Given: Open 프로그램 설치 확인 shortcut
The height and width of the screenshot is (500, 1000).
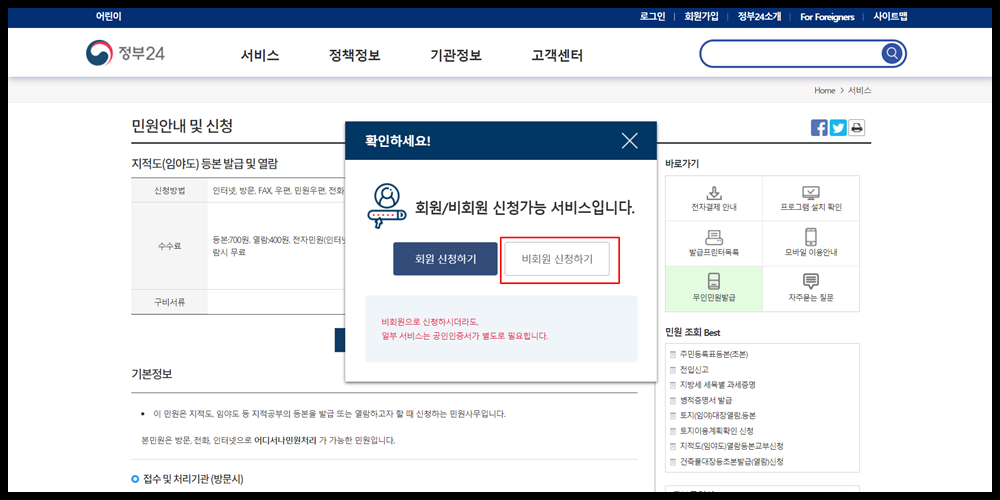Looking at the screenshot, I should (x=811, y=199).
